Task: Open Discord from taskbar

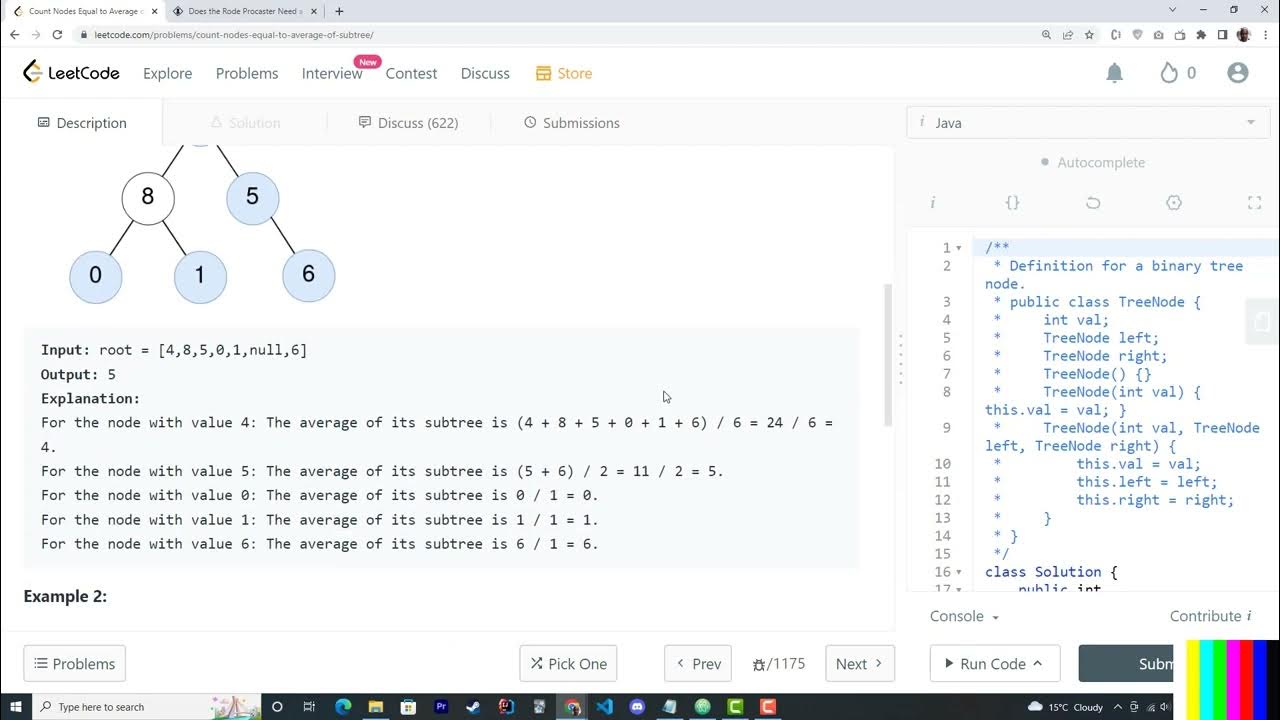Action: click(637, 706)
